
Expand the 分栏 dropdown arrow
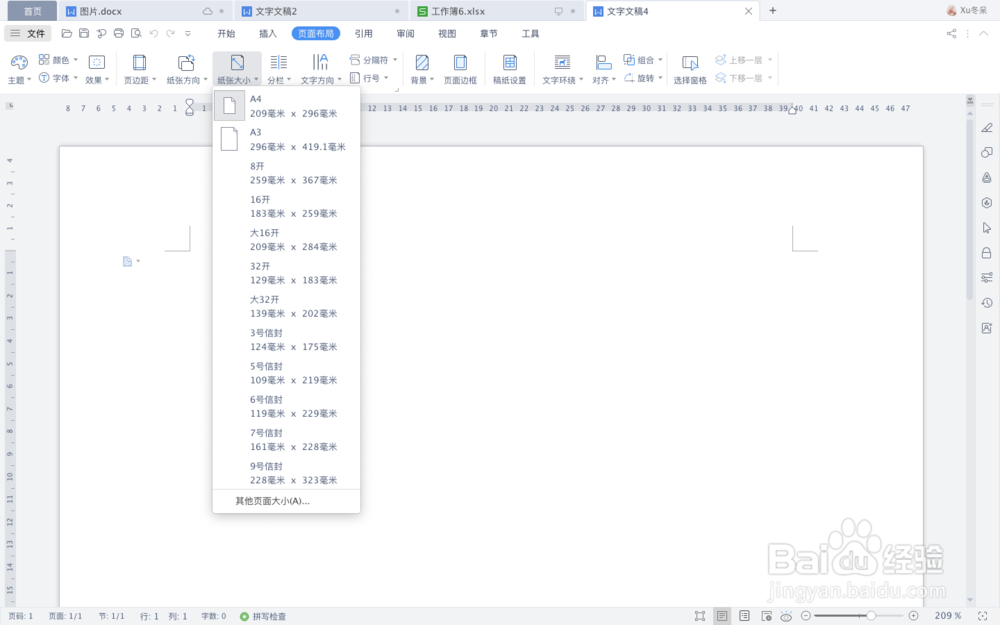point(289,80)
